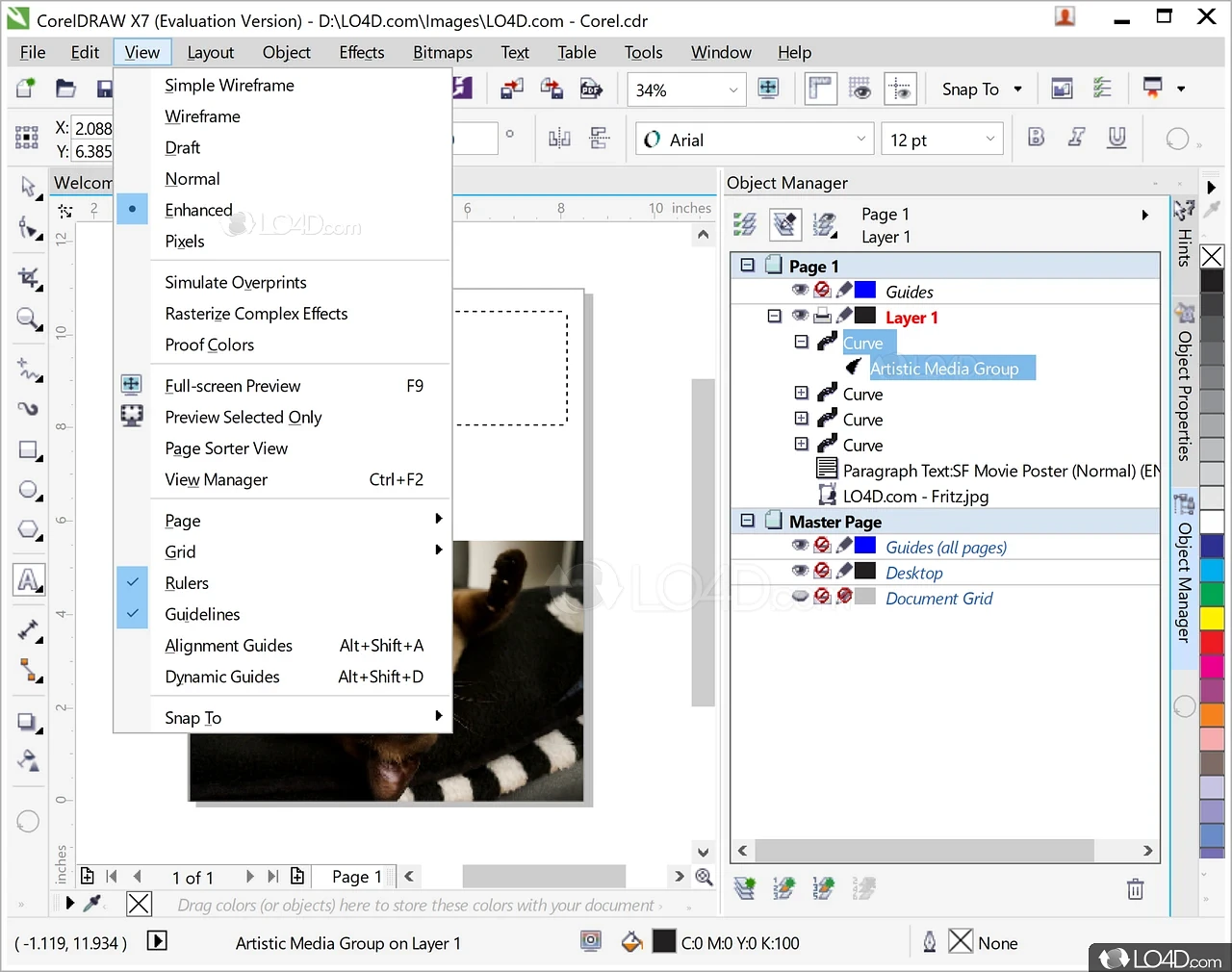
Task: Select the Artistic Media tool
Action: (x=29, y=409)
